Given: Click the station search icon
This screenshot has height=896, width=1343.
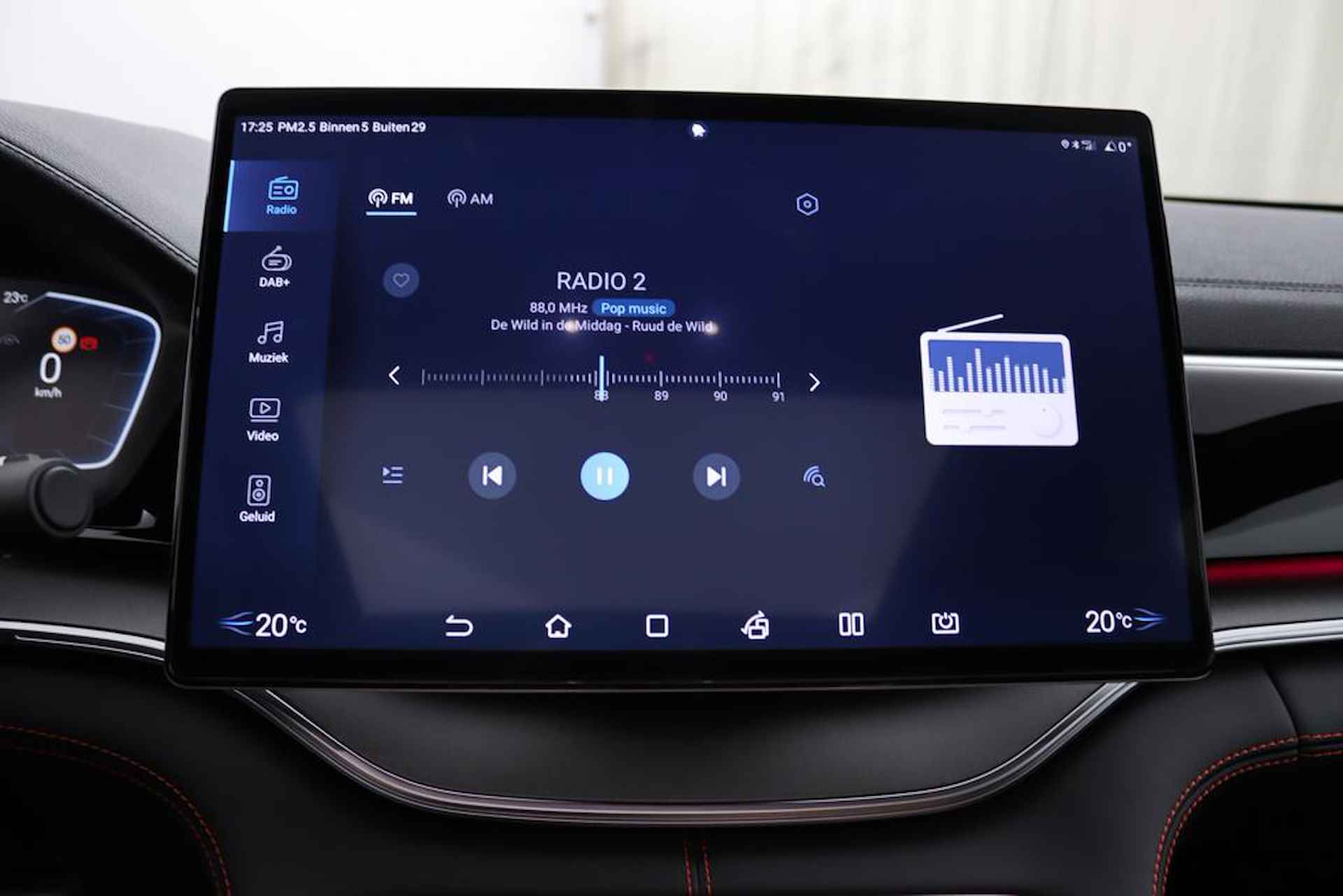Looking at the screenshot, I should coord(815,475).
